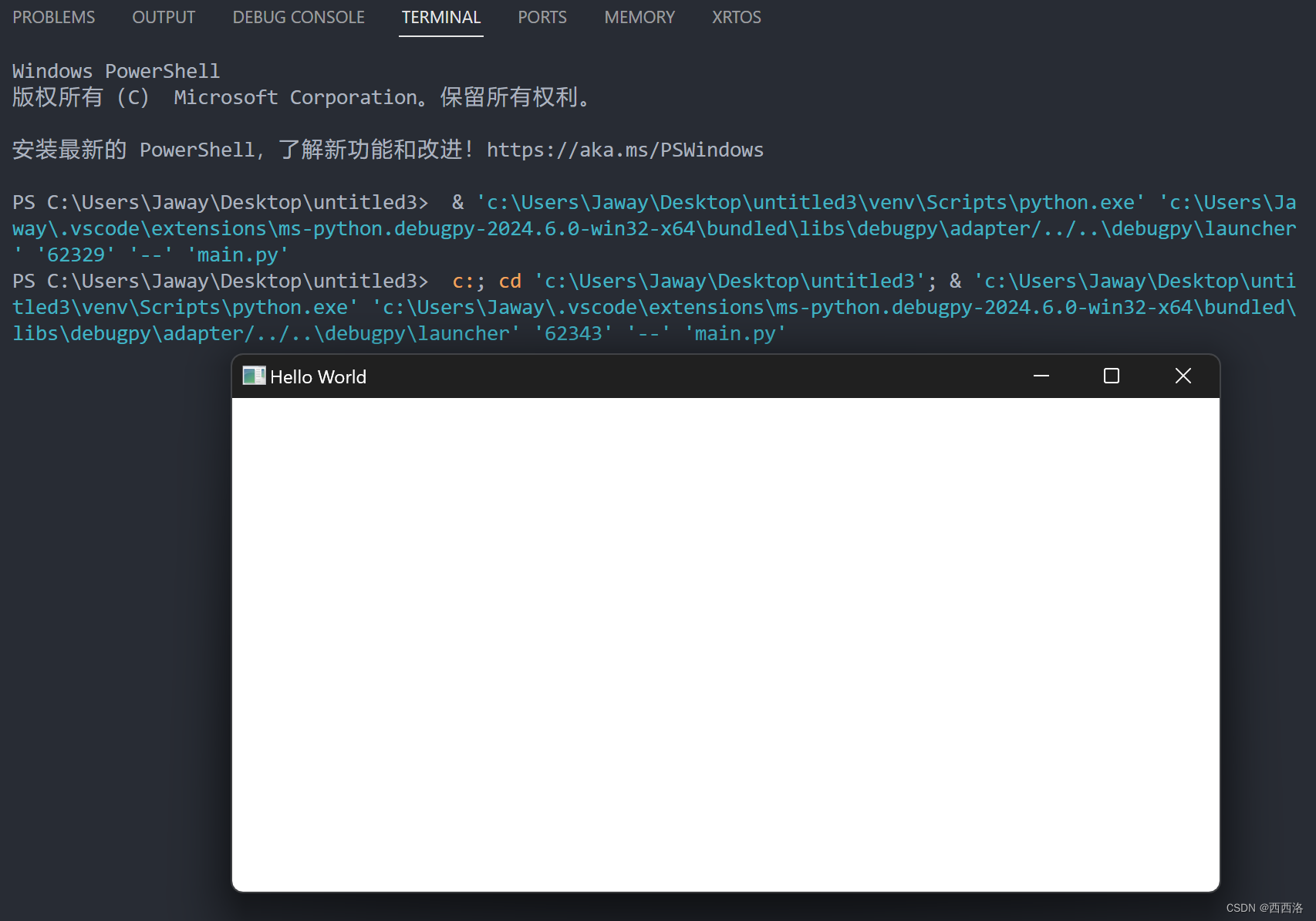
Task: Click the '62329' port argument text
Action: (76, 255)
